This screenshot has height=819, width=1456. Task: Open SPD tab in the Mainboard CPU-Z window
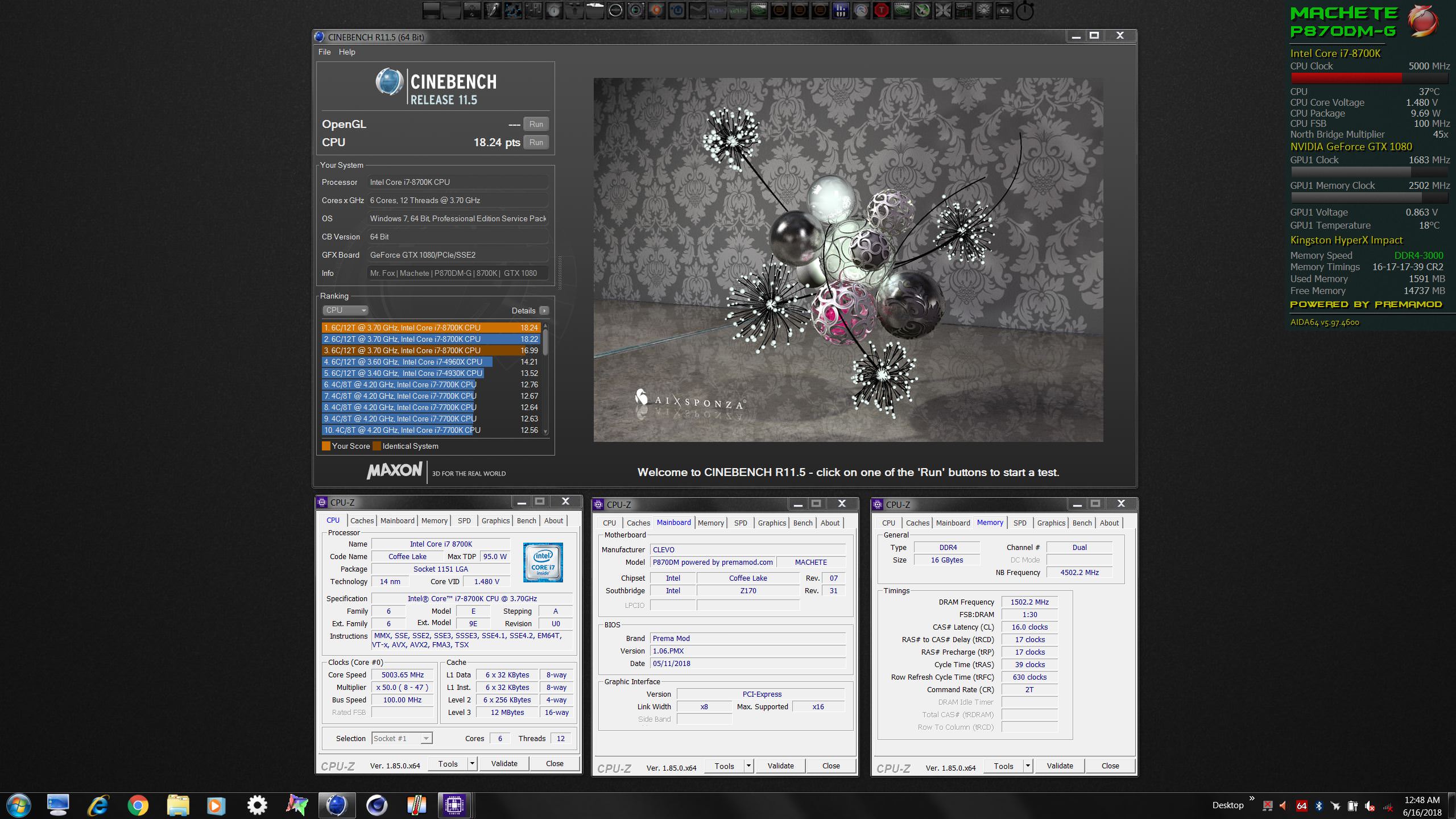click(741, 523)
